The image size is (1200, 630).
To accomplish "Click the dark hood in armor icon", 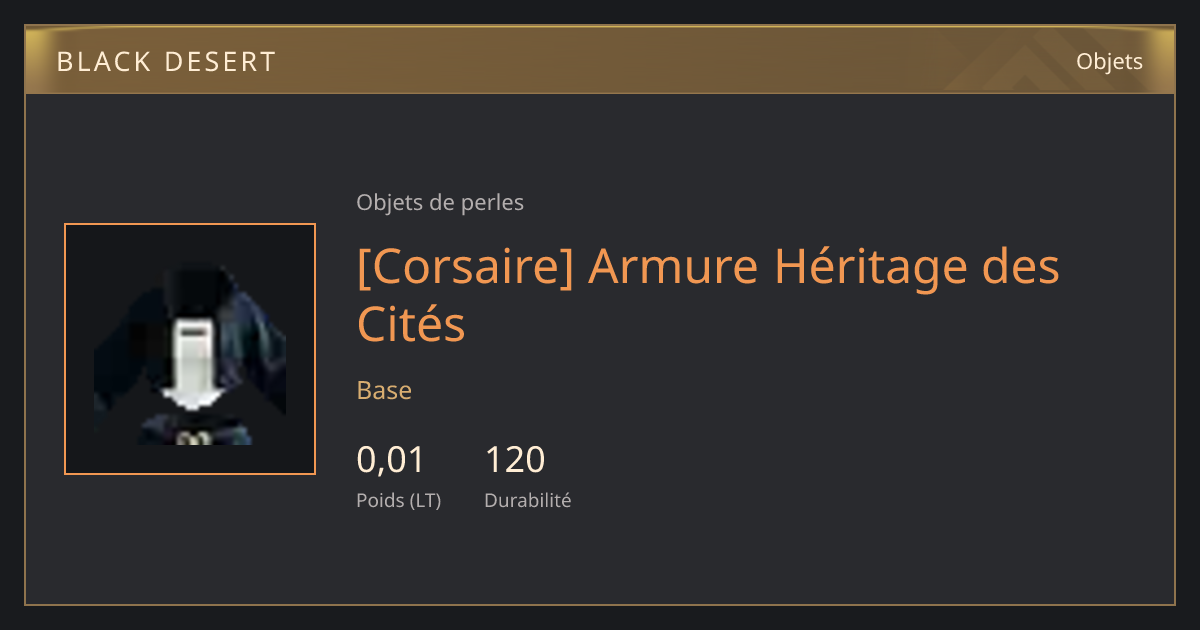I will click(190, 293).
